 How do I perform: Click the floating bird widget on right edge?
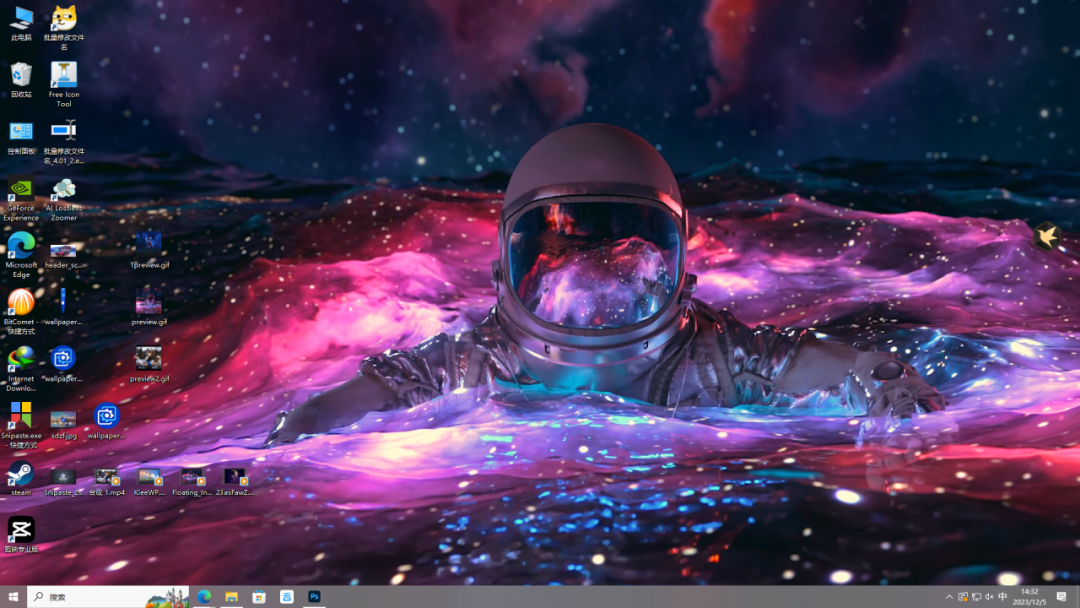1047,236
